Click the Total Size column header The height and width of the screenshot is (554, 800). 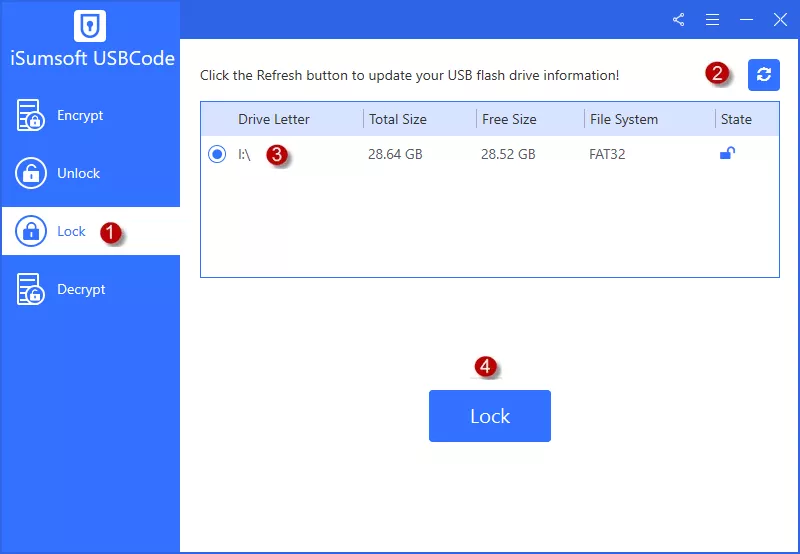click(397, 119)
